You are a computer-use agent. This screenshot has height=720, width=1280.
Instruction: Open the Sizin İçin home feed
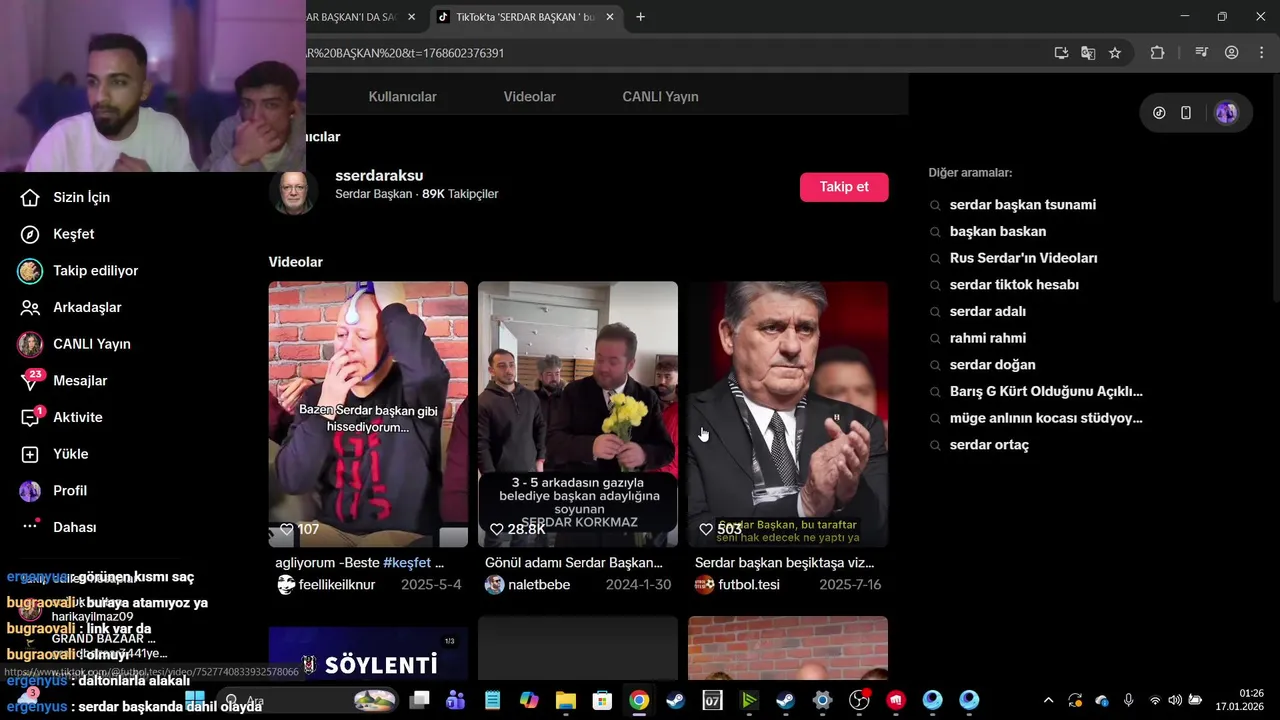point(66,197)
